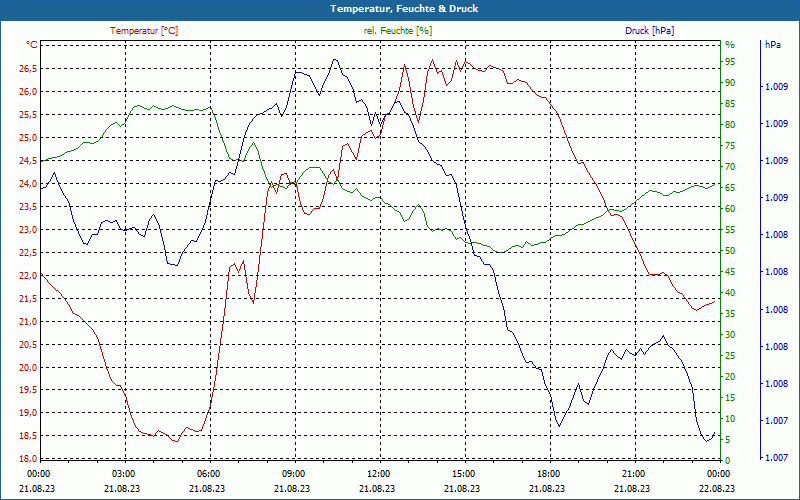Image resolution: width=800 pixels, height=500 pixels.
Task: Click the 19,5 temperature axis value
Action: click(29, 390)
